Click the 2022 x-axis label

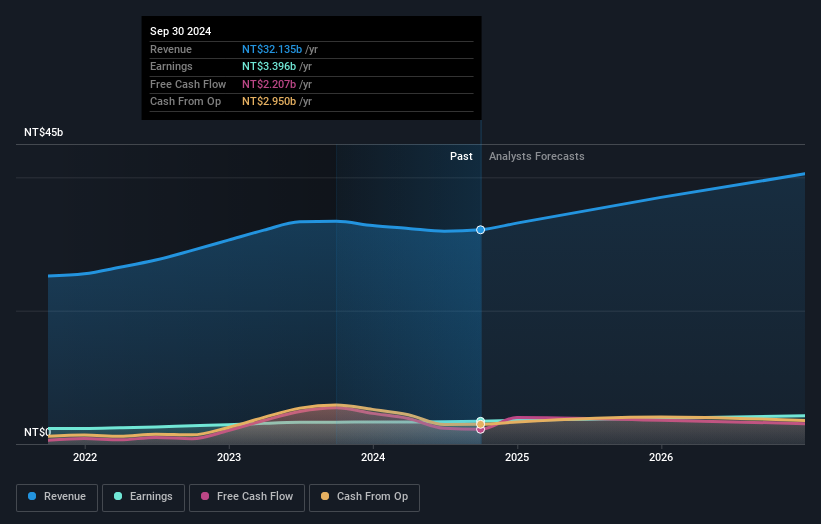click(x=85, y=457)
